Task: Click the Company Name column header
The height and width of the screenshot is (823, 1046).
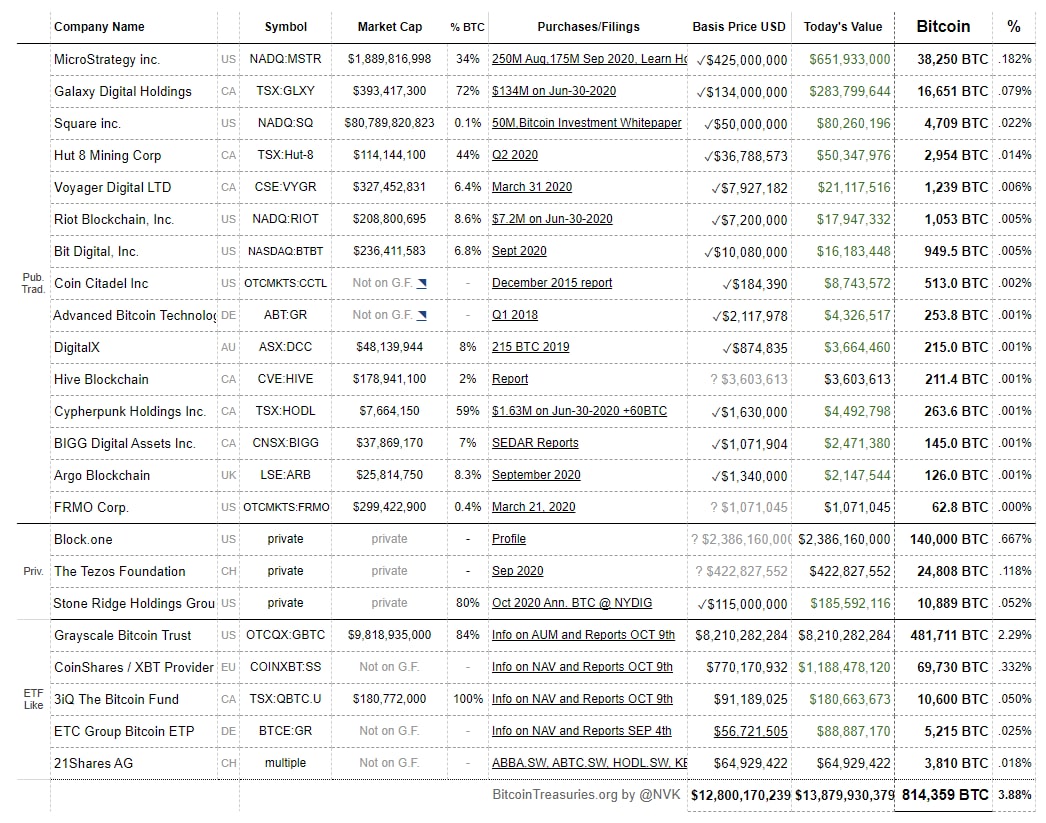Action: point(99,27)
